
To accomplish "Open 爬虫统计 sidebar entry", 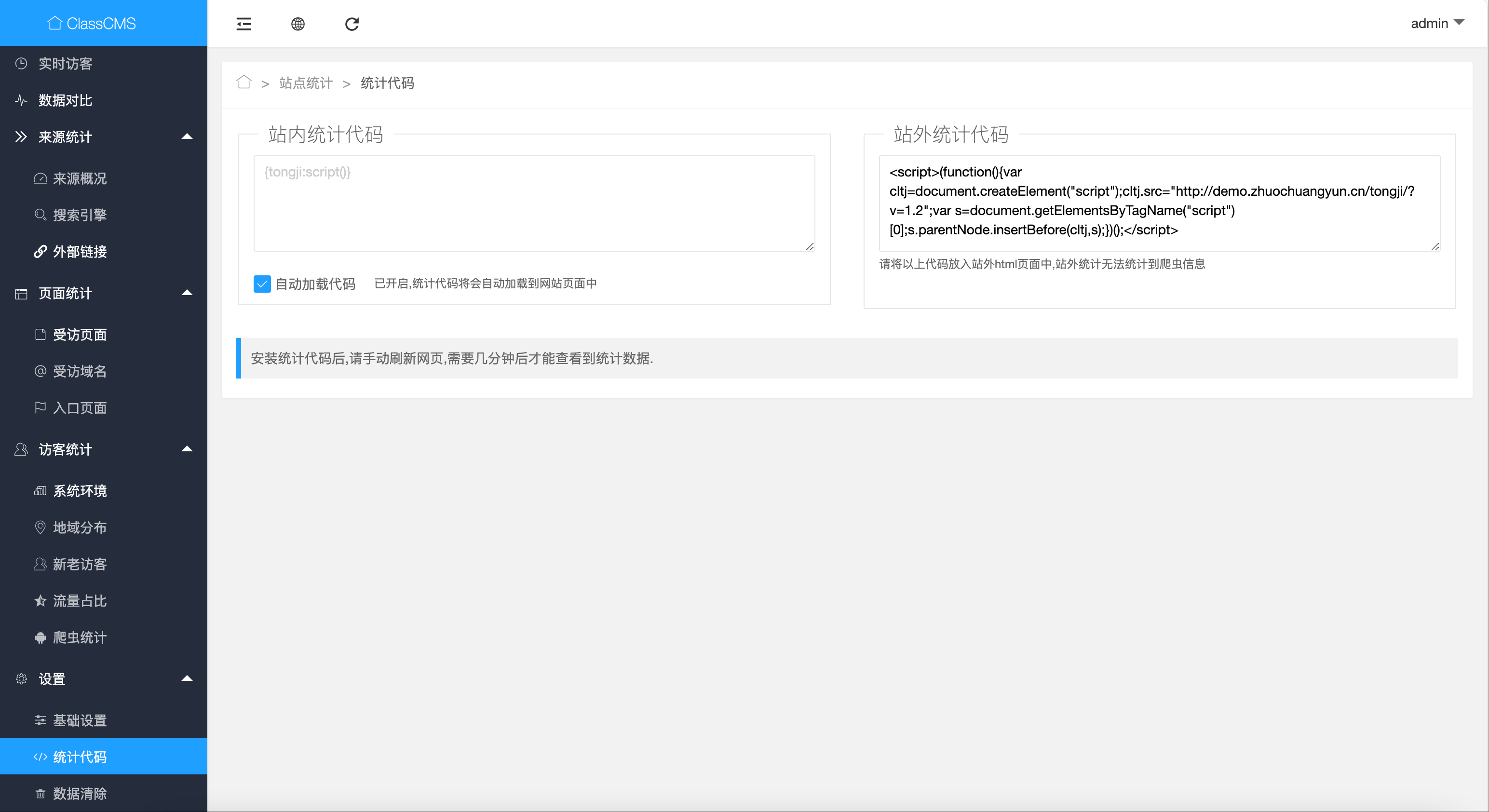I will coord(104,637).
